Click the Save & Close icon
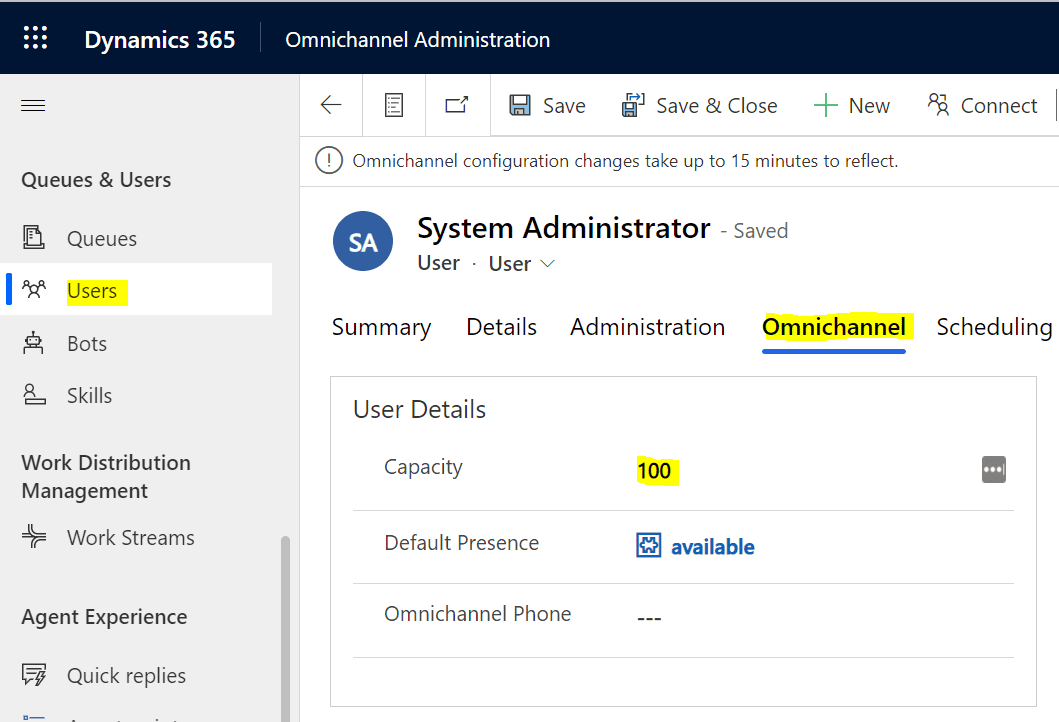Screen dimensions: 1059x722 pyautogui.click(x=633, y=105)
